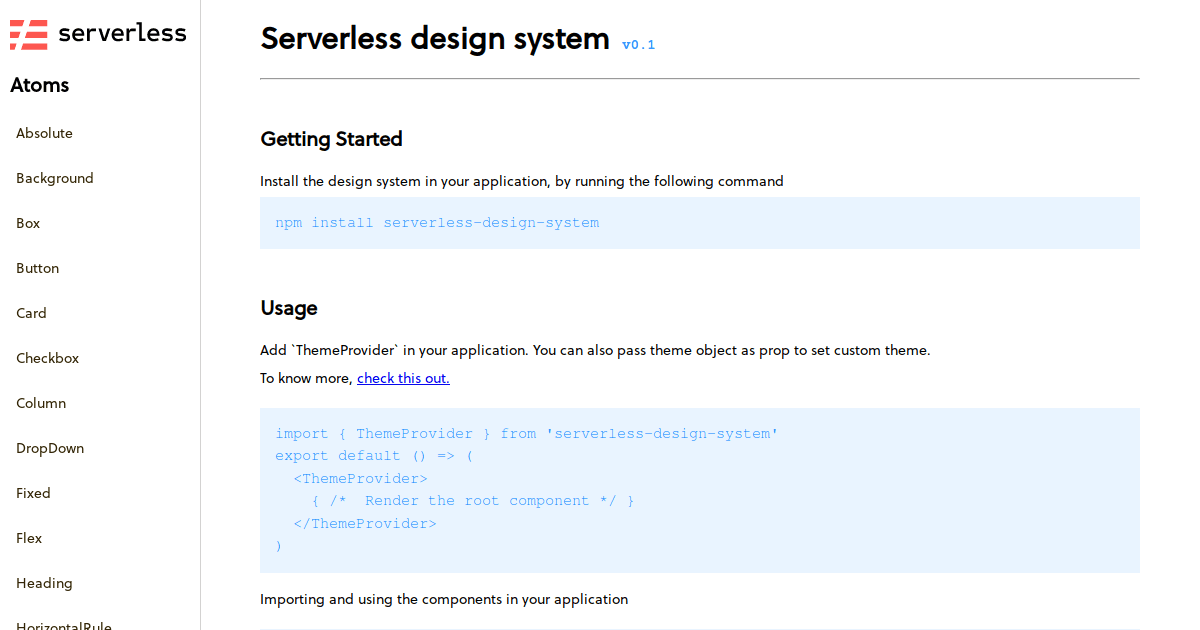Click the Serverless logo icon
This screenshot has height=630, width=1200.
(29, 33)
